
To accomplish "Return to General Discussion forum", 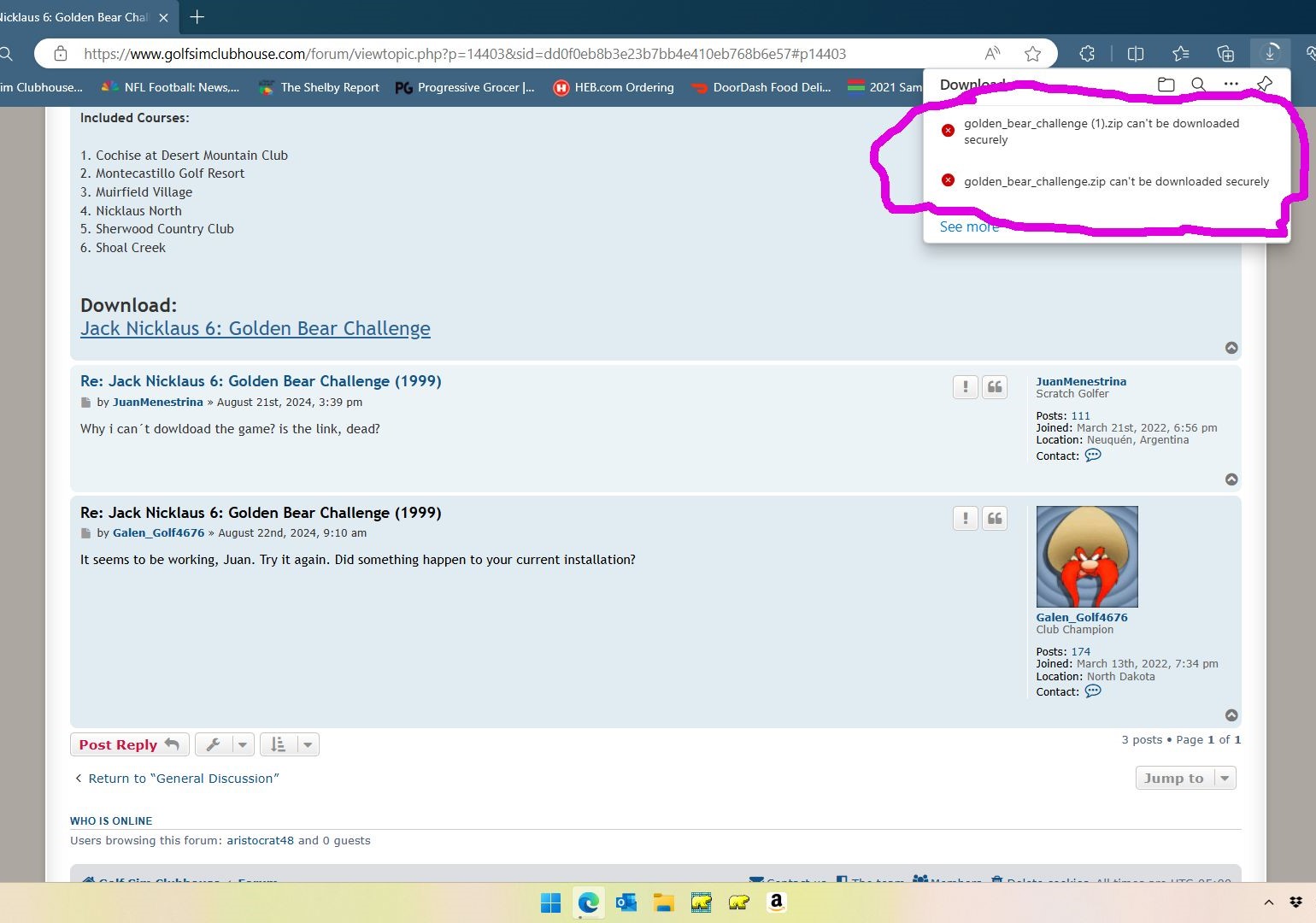I will [x=176, y=779].
